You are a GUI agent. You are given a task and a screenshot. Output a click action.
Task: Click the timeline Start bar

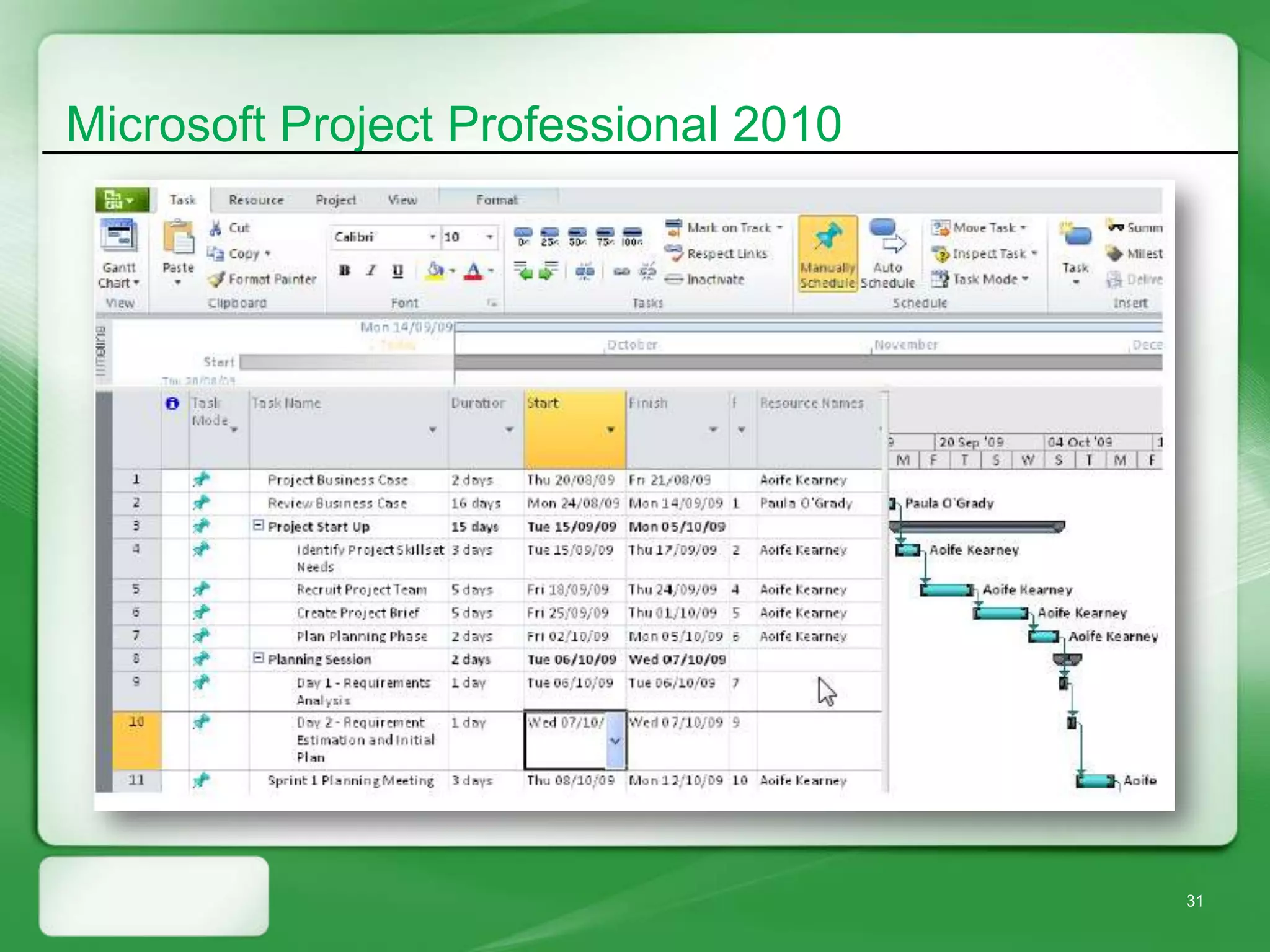[347, 362]
